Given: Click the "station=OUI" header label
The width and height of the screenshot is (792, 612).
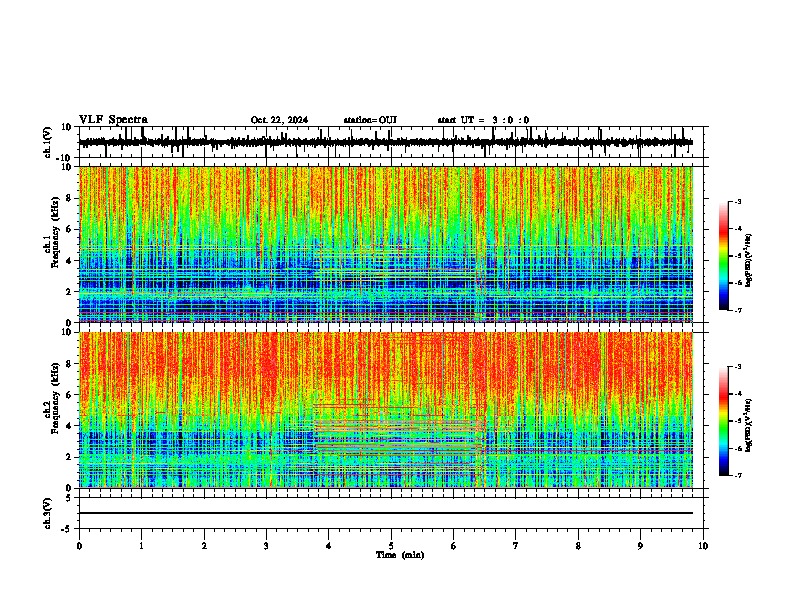Looking at the screenshot, I should [x=370, y=120].
